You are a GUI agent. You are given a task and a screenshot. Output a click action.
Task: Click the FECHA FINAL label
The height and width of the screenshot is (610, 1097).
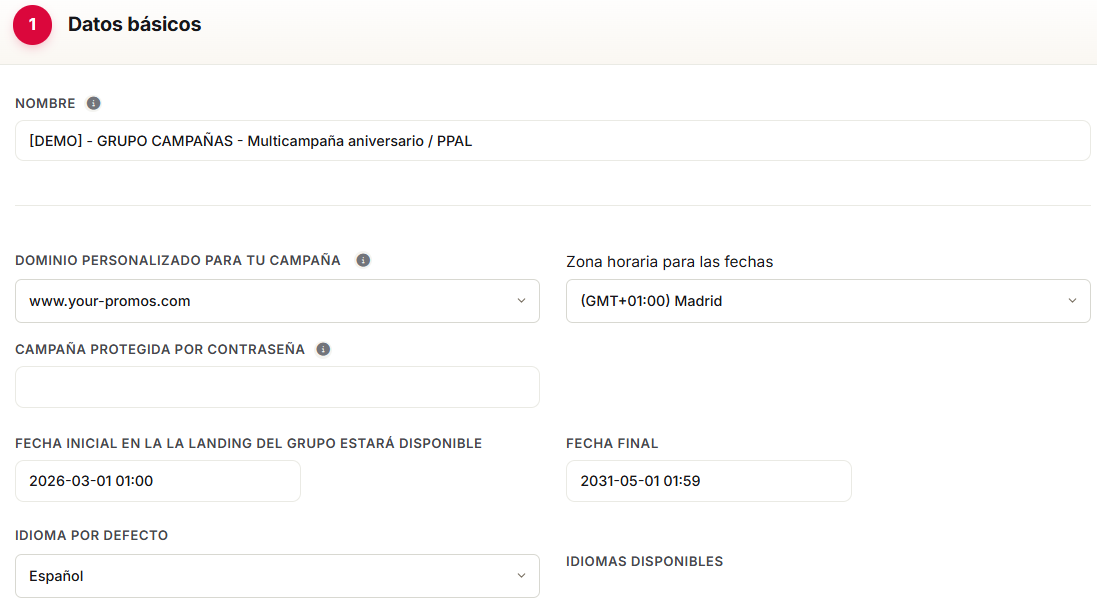(x=612, y=444)
